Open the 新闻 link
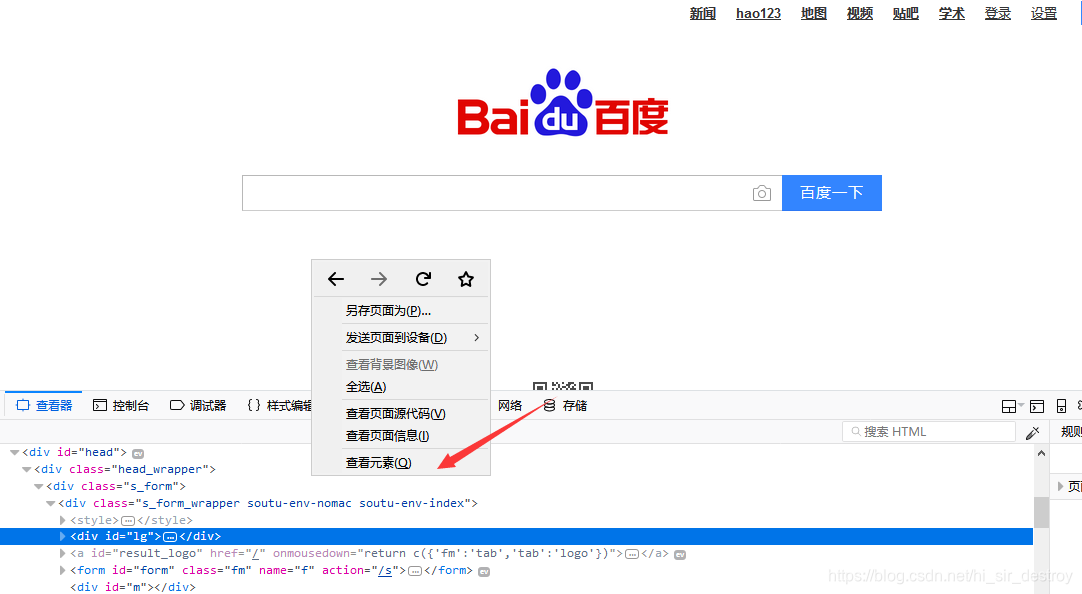Image resolution: width=1082 pixels, height=594 pixels. click(702, 13)
